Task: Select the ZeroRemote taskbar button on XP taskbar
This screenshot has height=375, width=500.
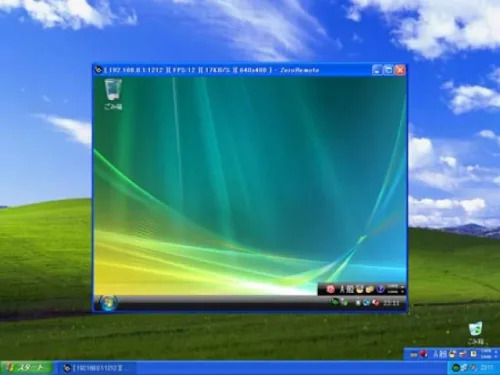Action: [x=97, y=368]
